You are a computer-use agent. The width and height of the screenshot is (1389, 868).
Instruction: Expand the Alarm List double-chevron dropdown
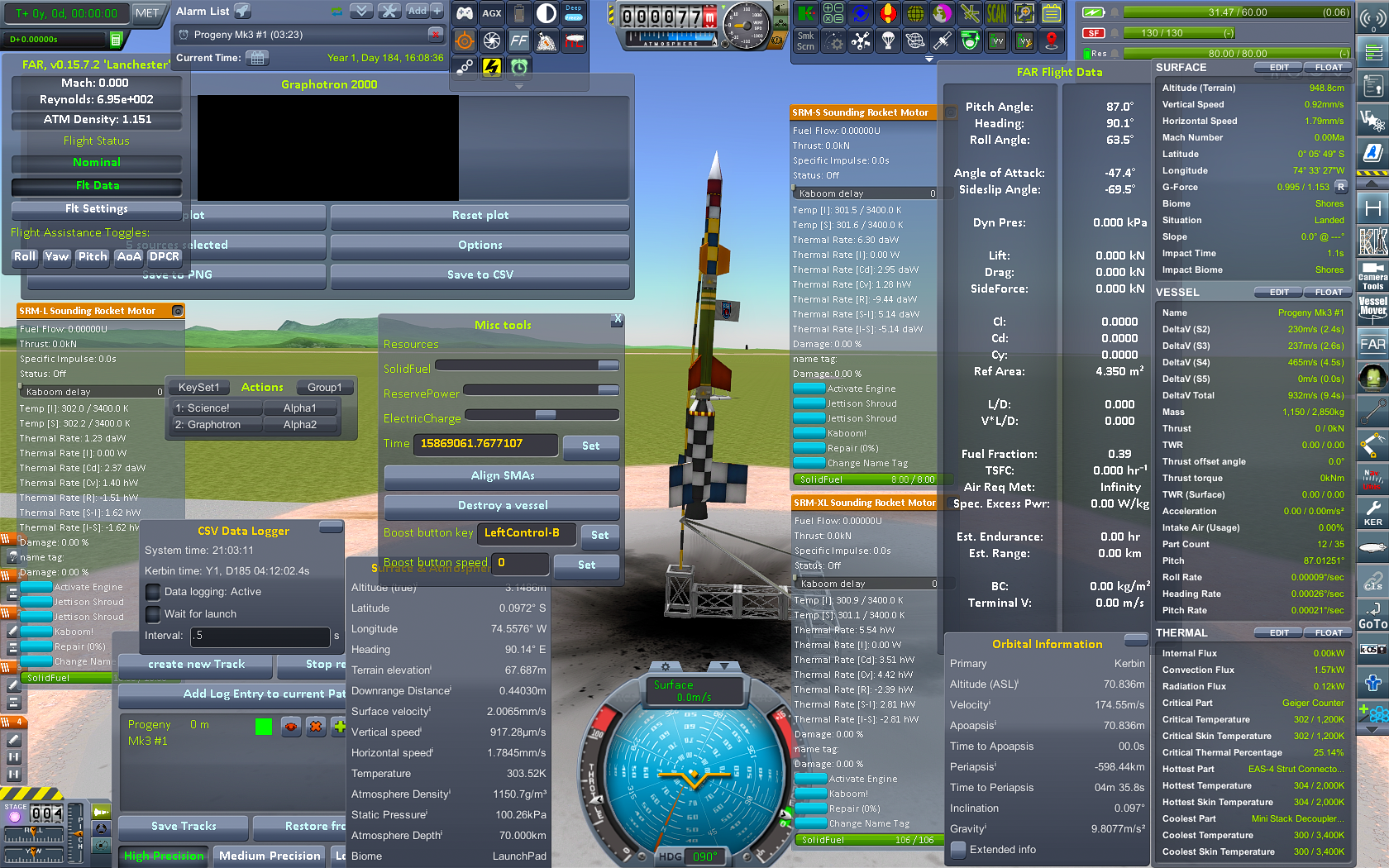click(x=361, y=11)
